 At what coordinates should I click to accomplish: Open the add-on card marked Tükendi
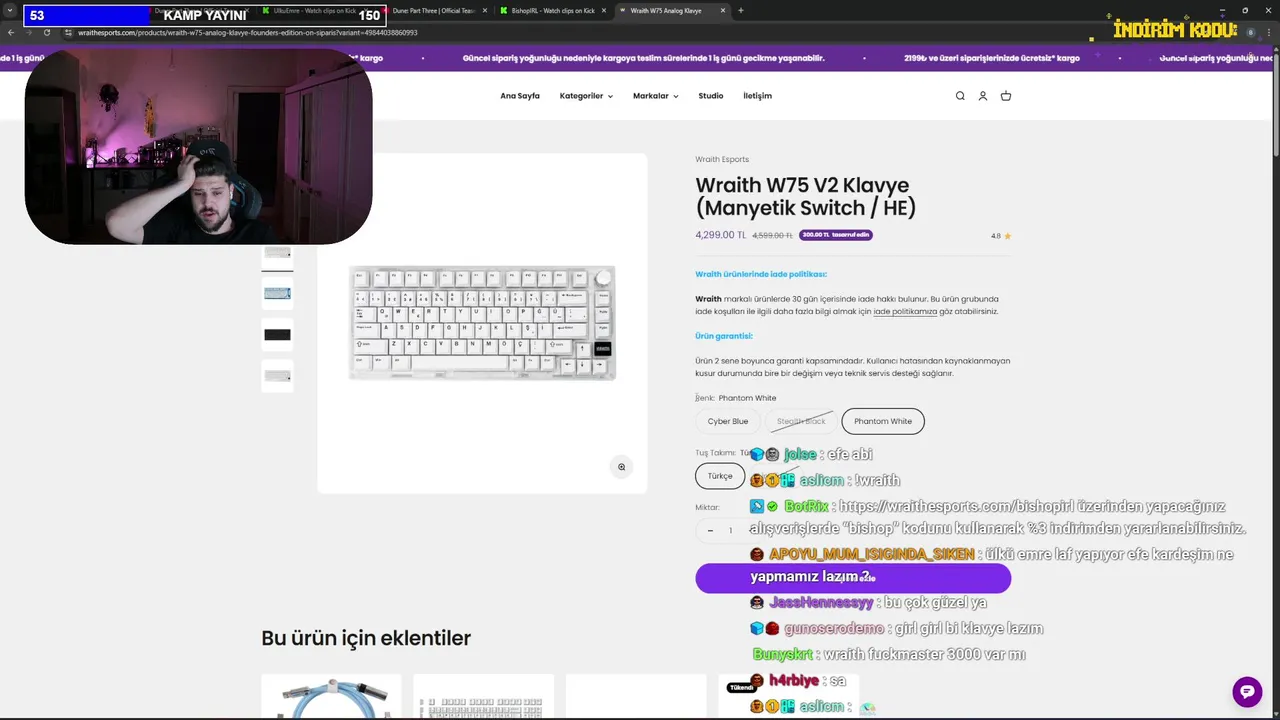[x=788, y=697]
